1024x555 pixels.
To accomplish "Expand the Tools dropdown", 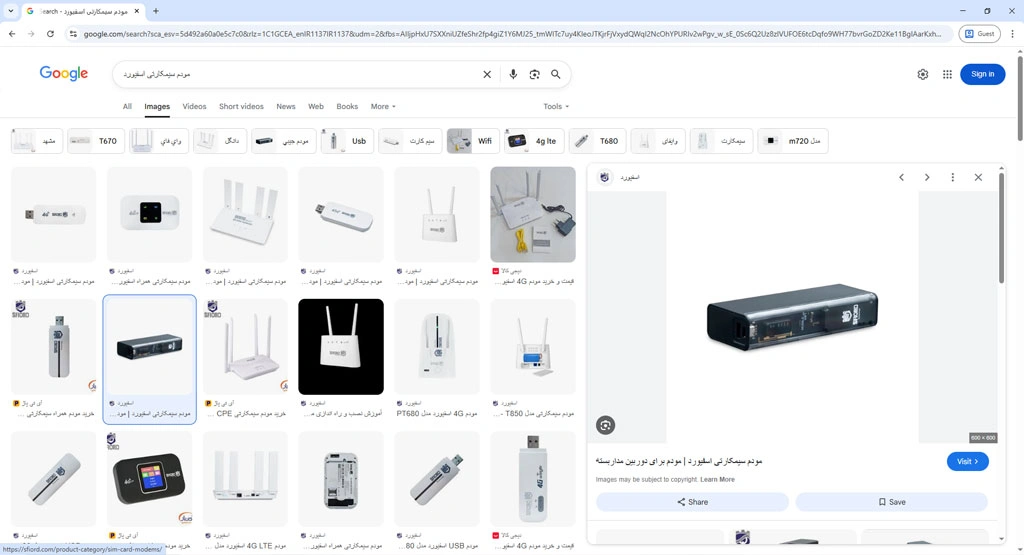I will pos(556,106).
